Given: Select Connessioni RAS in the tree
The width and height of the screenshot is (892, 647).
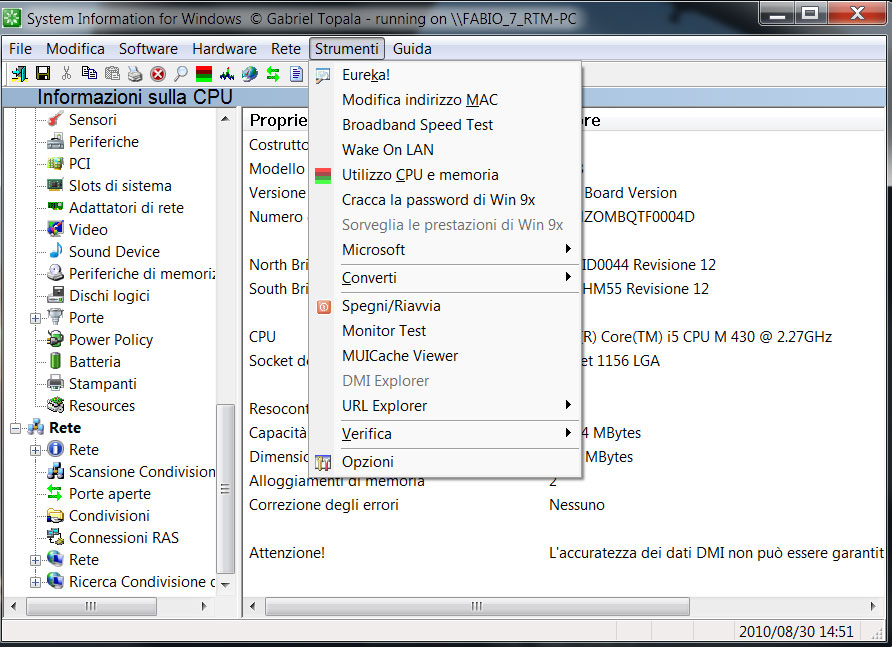Looking at the screenshot, I should point(123,538).
